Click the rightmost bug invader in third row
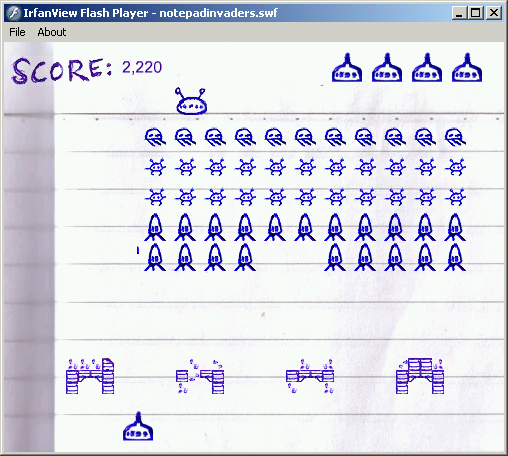Screen dimensions: 508x456 tap(455, 197)
